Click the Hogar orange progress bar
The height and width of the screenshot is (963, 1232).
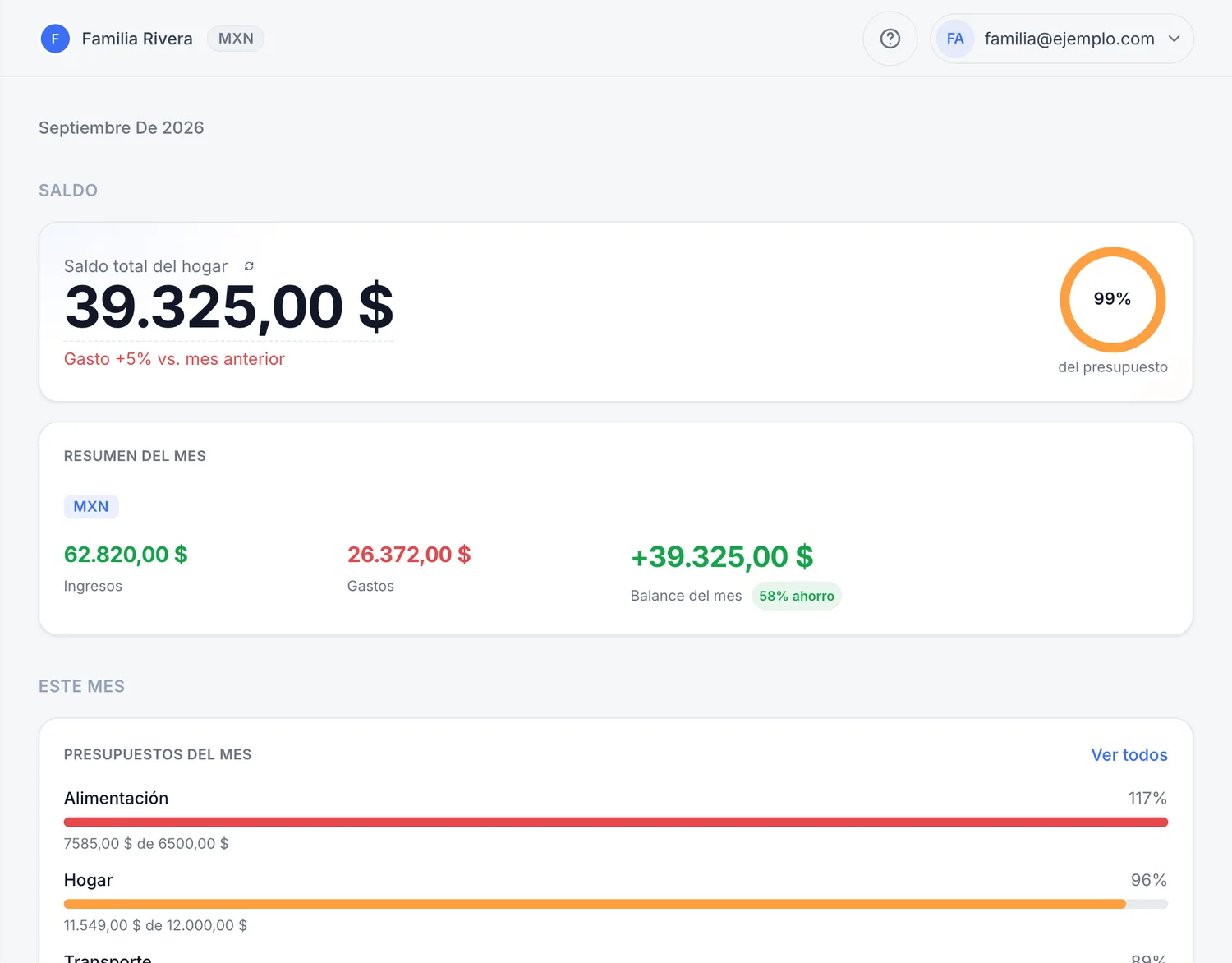[616, 904]
